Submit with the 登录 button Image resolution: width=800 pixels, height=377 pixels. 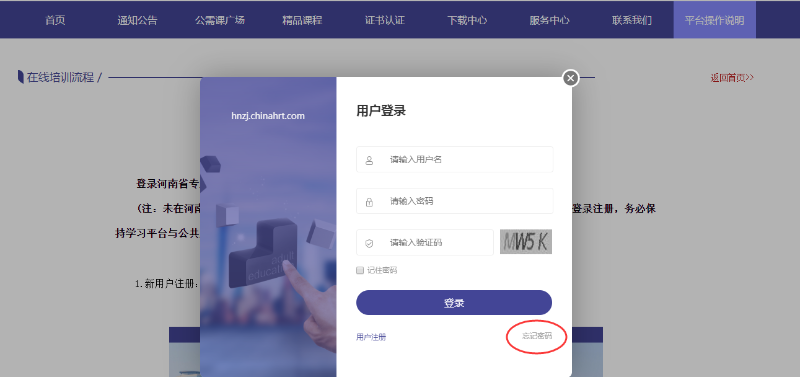(454, 303)
